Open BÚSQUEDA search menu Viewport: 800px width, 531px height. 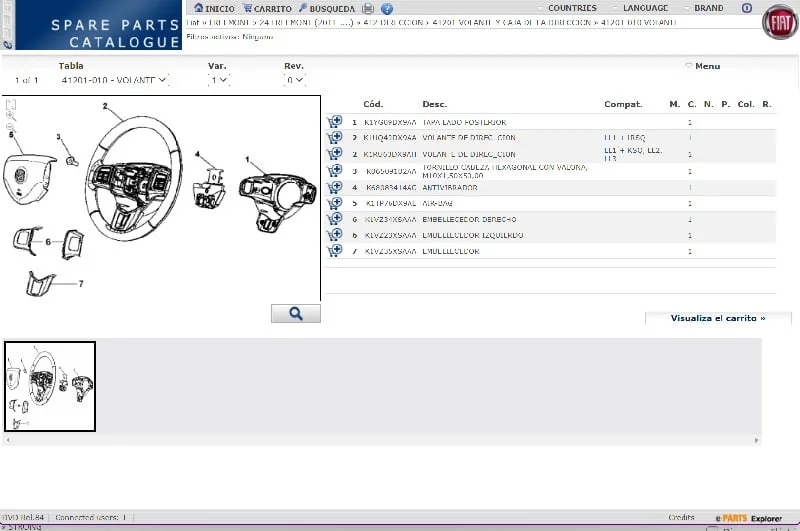click(326, 9)
